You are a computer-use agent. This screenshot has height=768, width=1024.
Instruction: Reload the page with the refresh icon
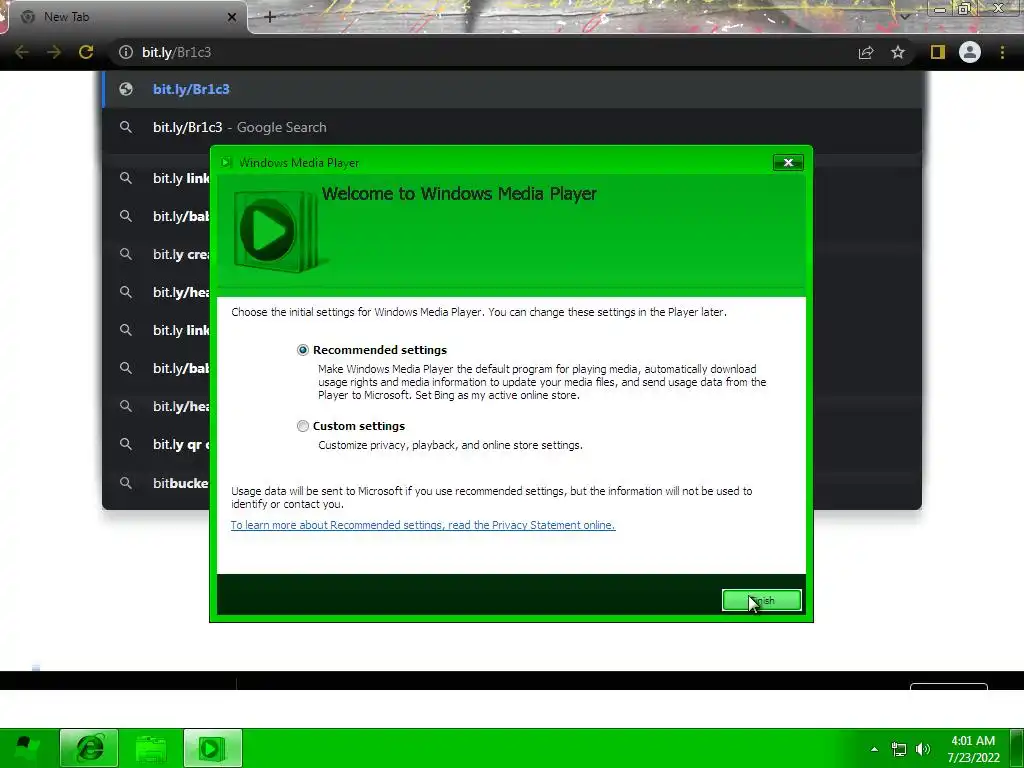[x=86, y=52]
